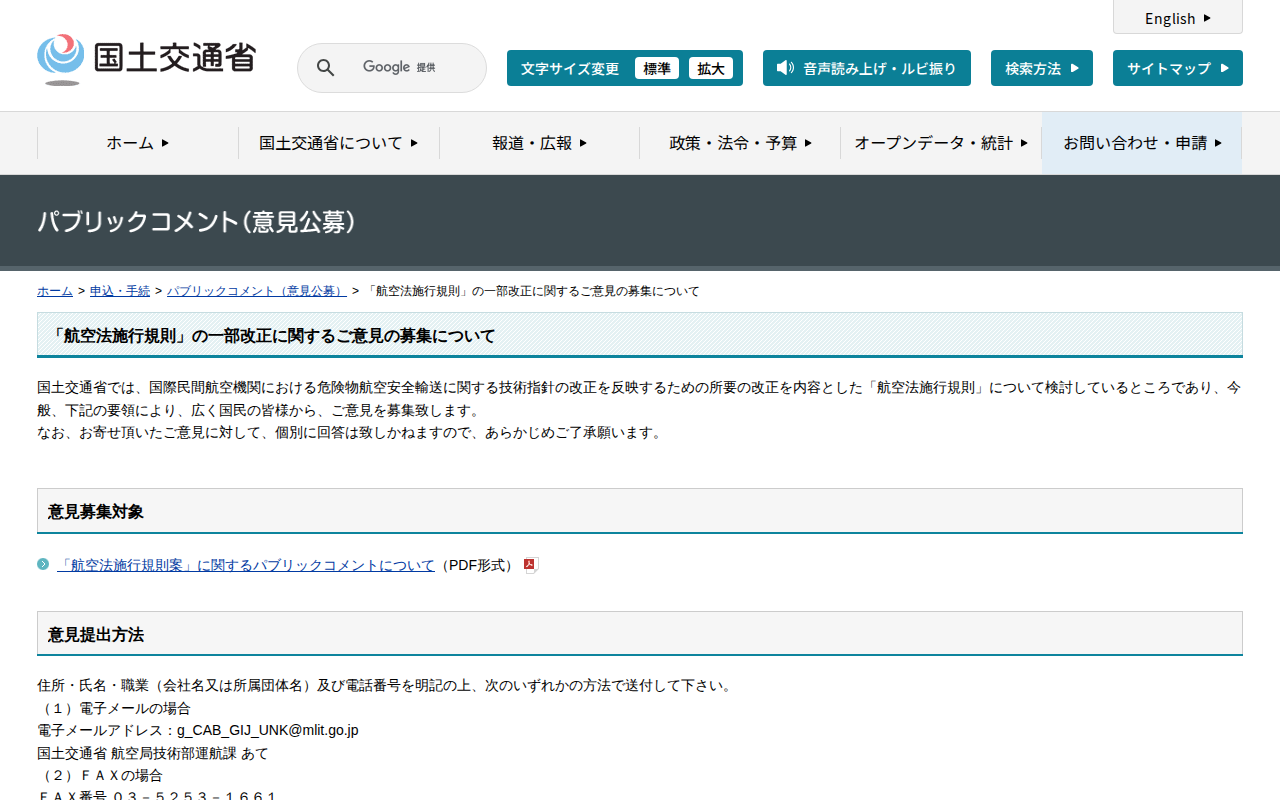Viewport: 1280px width, 800px height.
Task: Click the teal bullet before PDF link
Action: pyautogui.click(x=43, y=565)
